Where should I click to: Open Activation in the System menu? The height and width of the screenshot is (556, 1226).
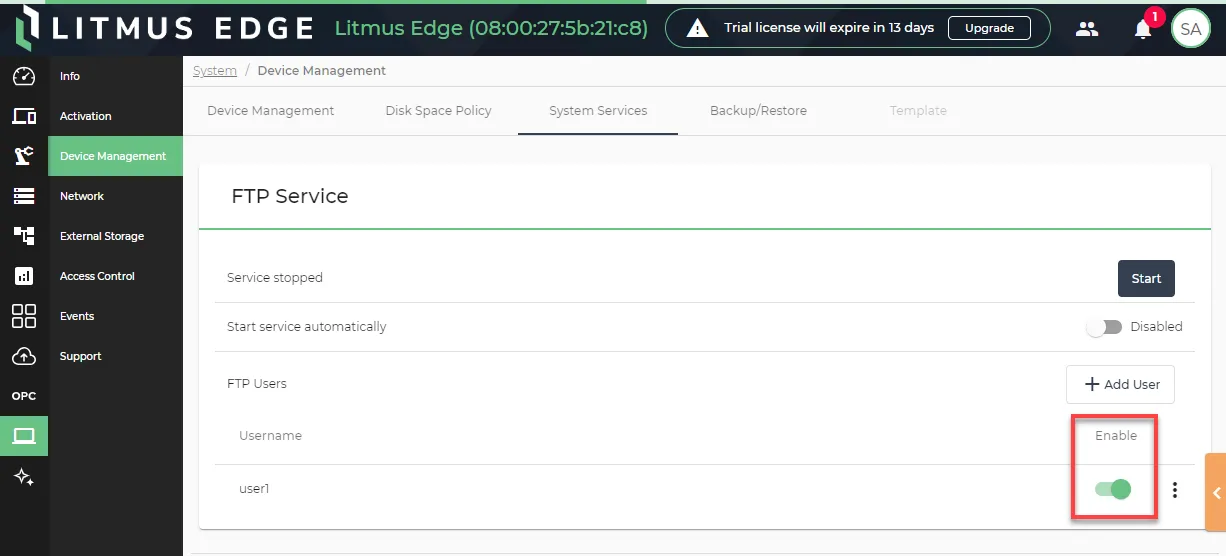point(115,116)
